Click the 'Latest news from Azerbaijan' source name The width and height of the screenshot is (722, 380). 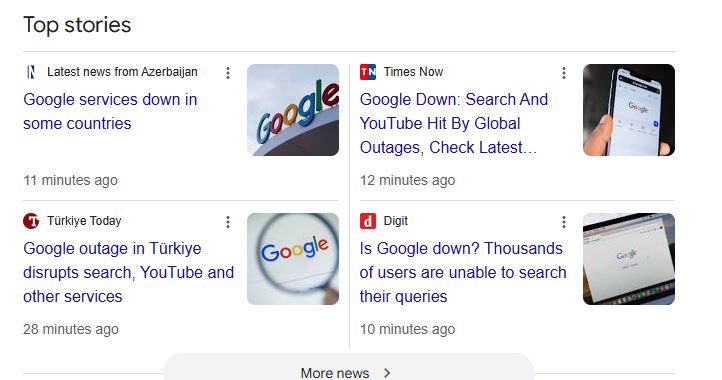(x=122, y=72)
